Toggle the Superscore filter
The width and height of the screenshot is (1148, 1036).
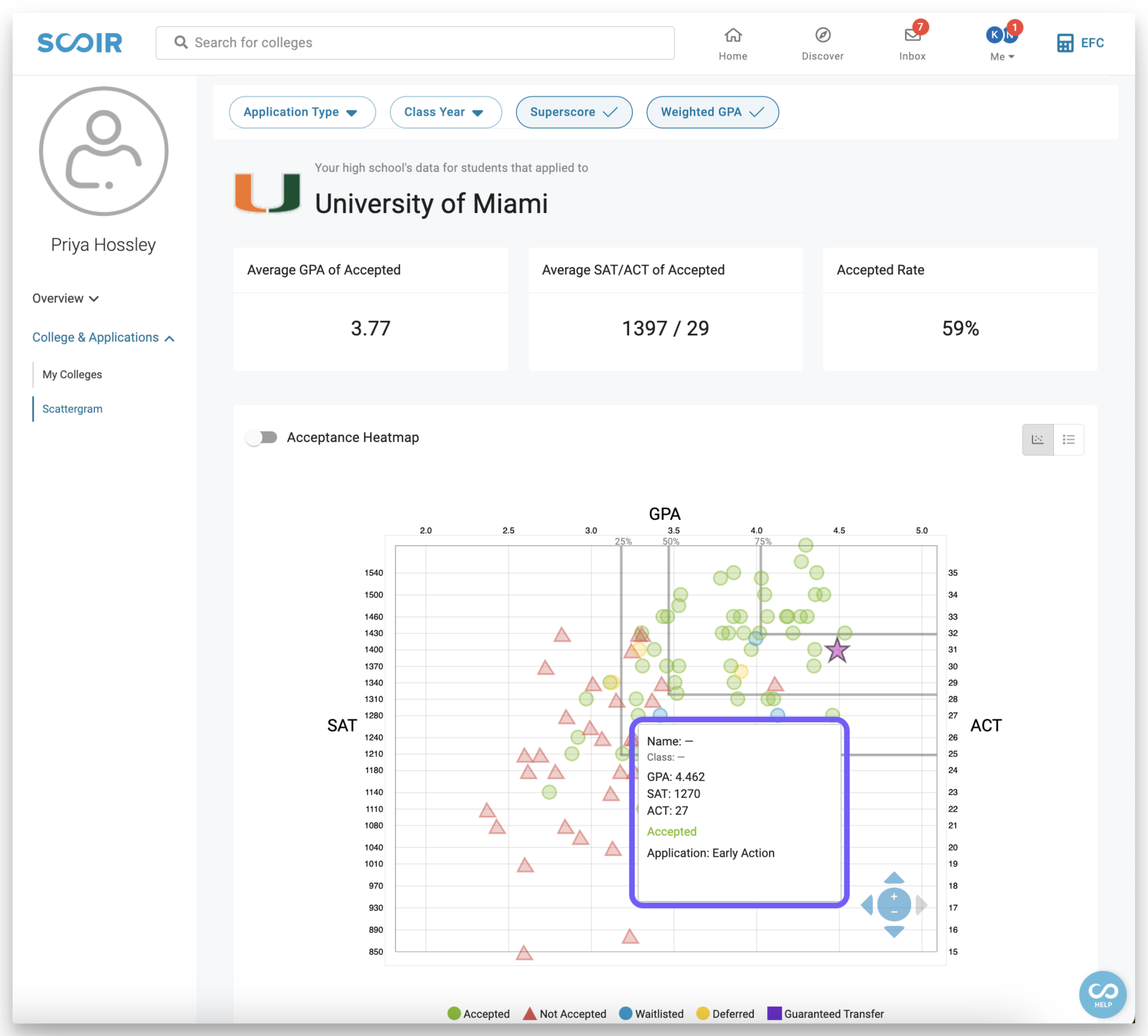point(574,112)
